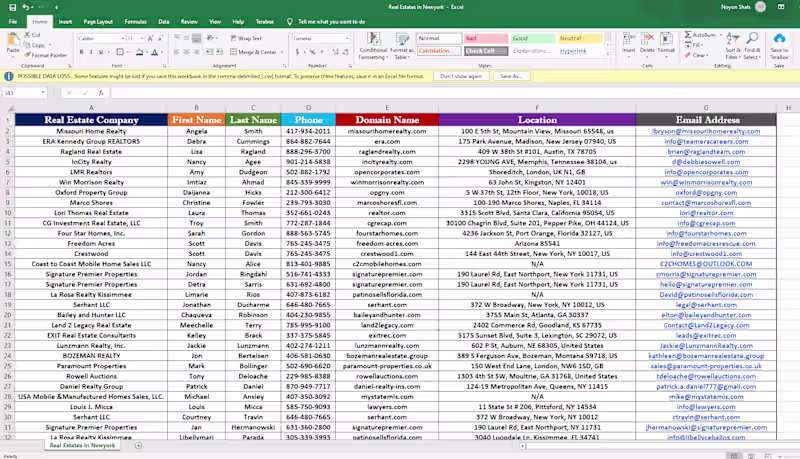
Task: Open email link legal@serhant.com
Action: click(x=706, y=304)
